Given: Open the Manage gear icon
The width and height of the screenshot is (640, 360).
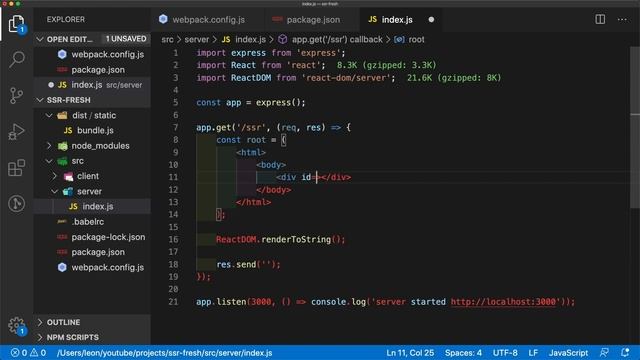Looking at the screenshot, I should [16, 325].
